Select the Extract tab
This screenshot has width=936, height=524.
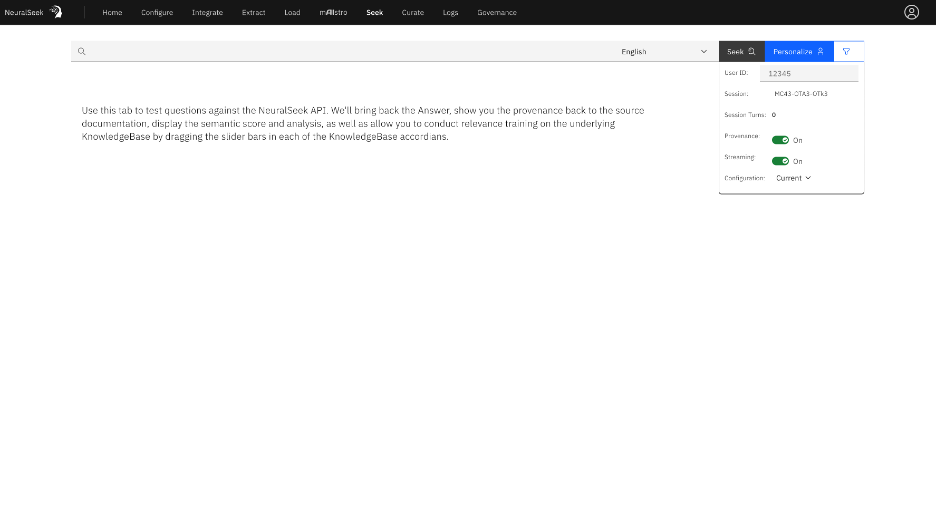click(254, 12)
